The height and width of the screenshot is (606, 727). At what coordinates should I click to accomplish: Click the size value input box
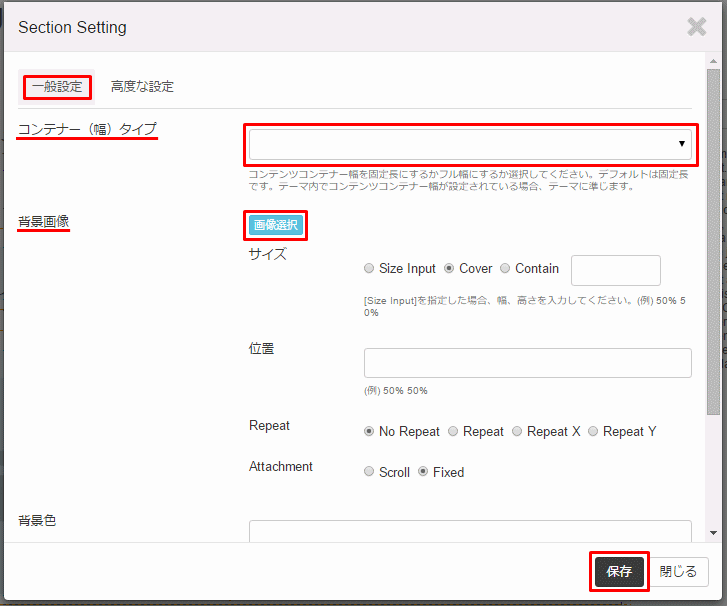616,270
